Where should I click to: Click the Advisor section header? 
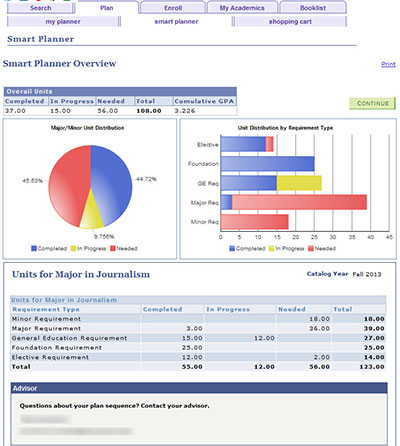(x=199, y=388)
